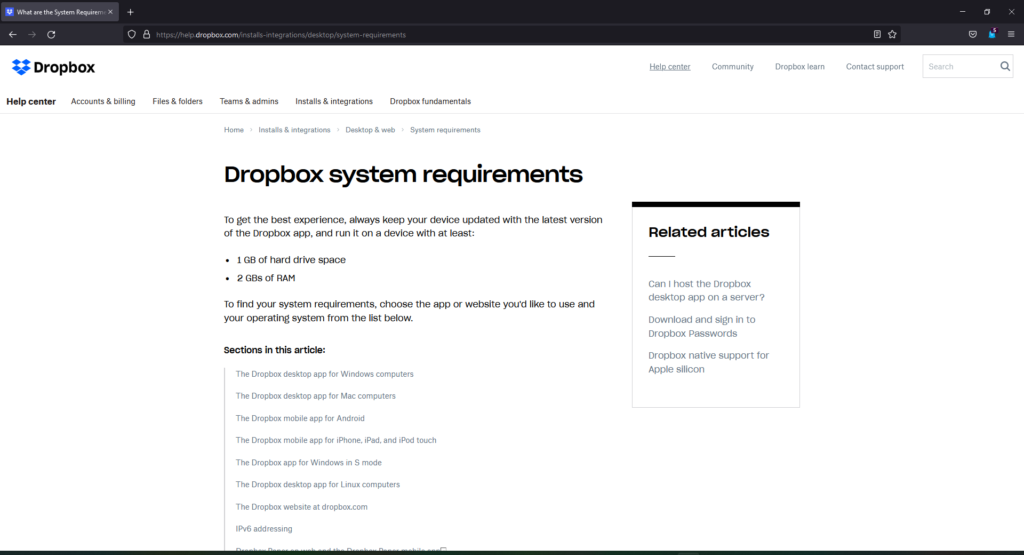Open Accounts & billing menu
This screenshot has height=555, width=1024.
[103, 101]
